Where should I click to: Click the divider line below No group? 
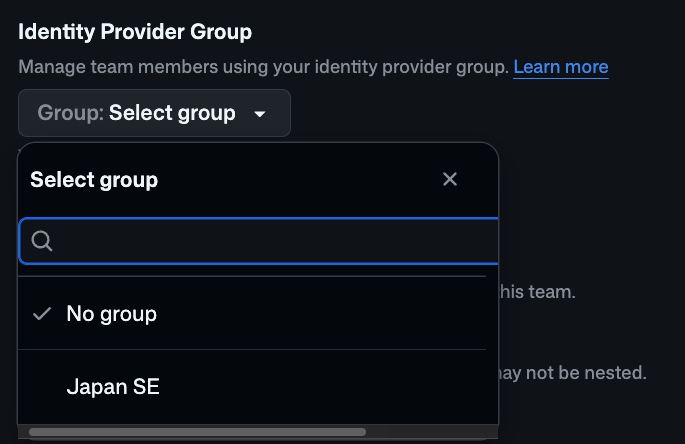[252, 350]
